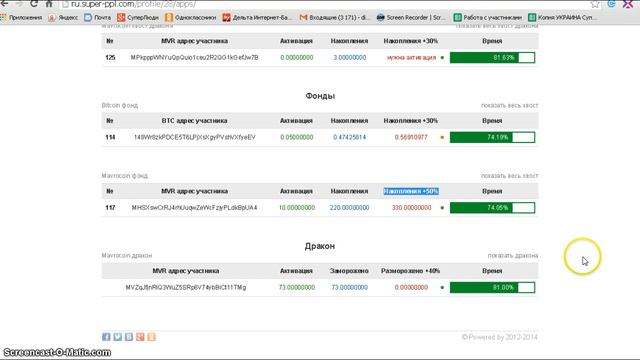Open the Яндекс bookmark
The width and height of the screenshot is (640, 360).
click(64, 18)
